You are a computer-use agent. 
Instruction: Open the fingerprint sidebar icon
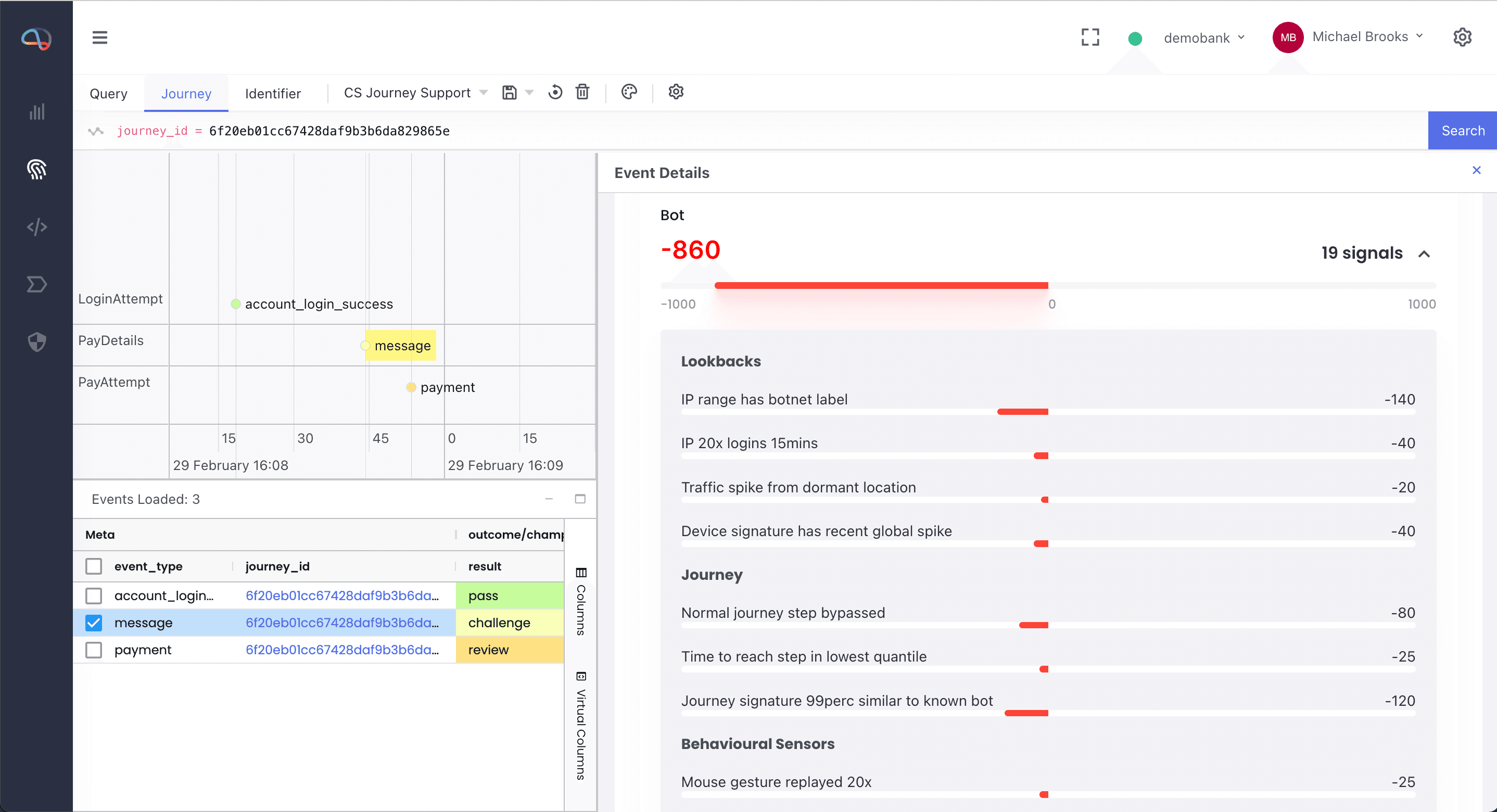click(36, 169)
